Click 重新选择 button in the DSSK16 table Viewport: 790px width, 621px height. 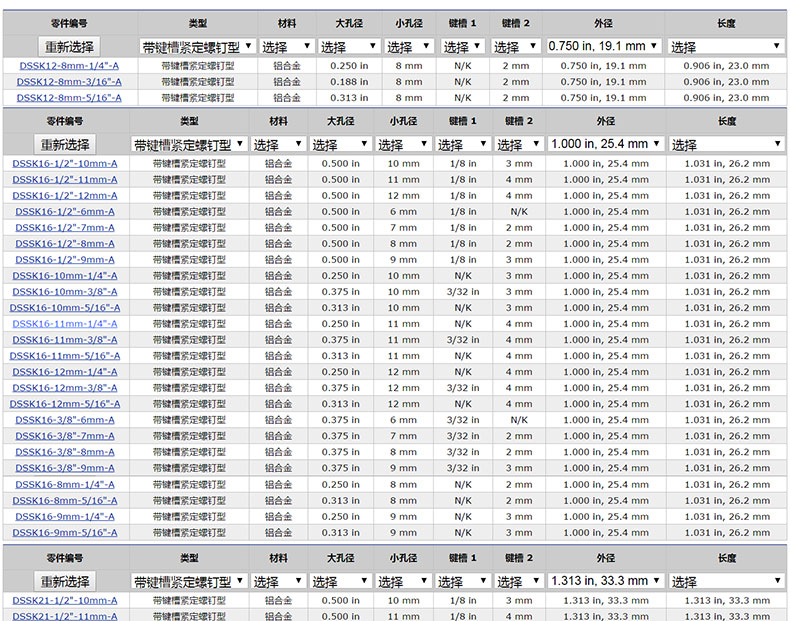(x=65, y=144)
